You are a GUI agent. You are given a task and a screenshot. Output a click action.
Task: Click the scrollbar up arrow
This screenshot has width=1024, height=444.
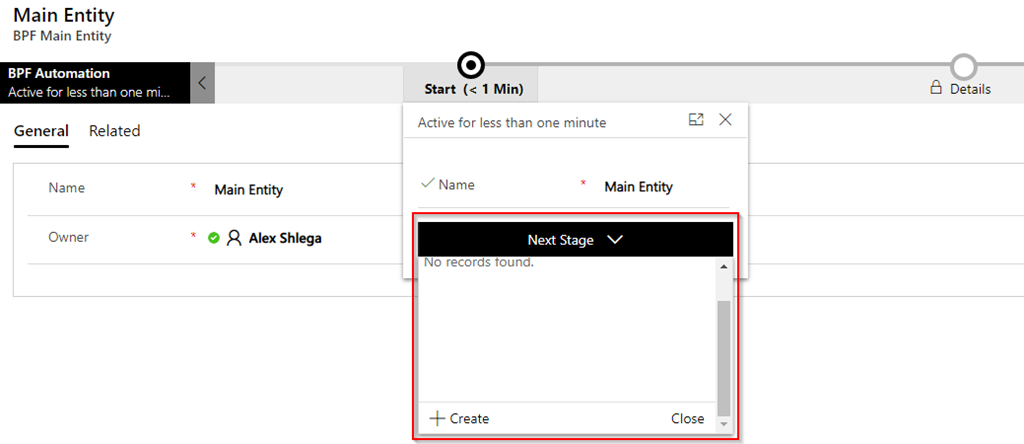tap(723, 266)
